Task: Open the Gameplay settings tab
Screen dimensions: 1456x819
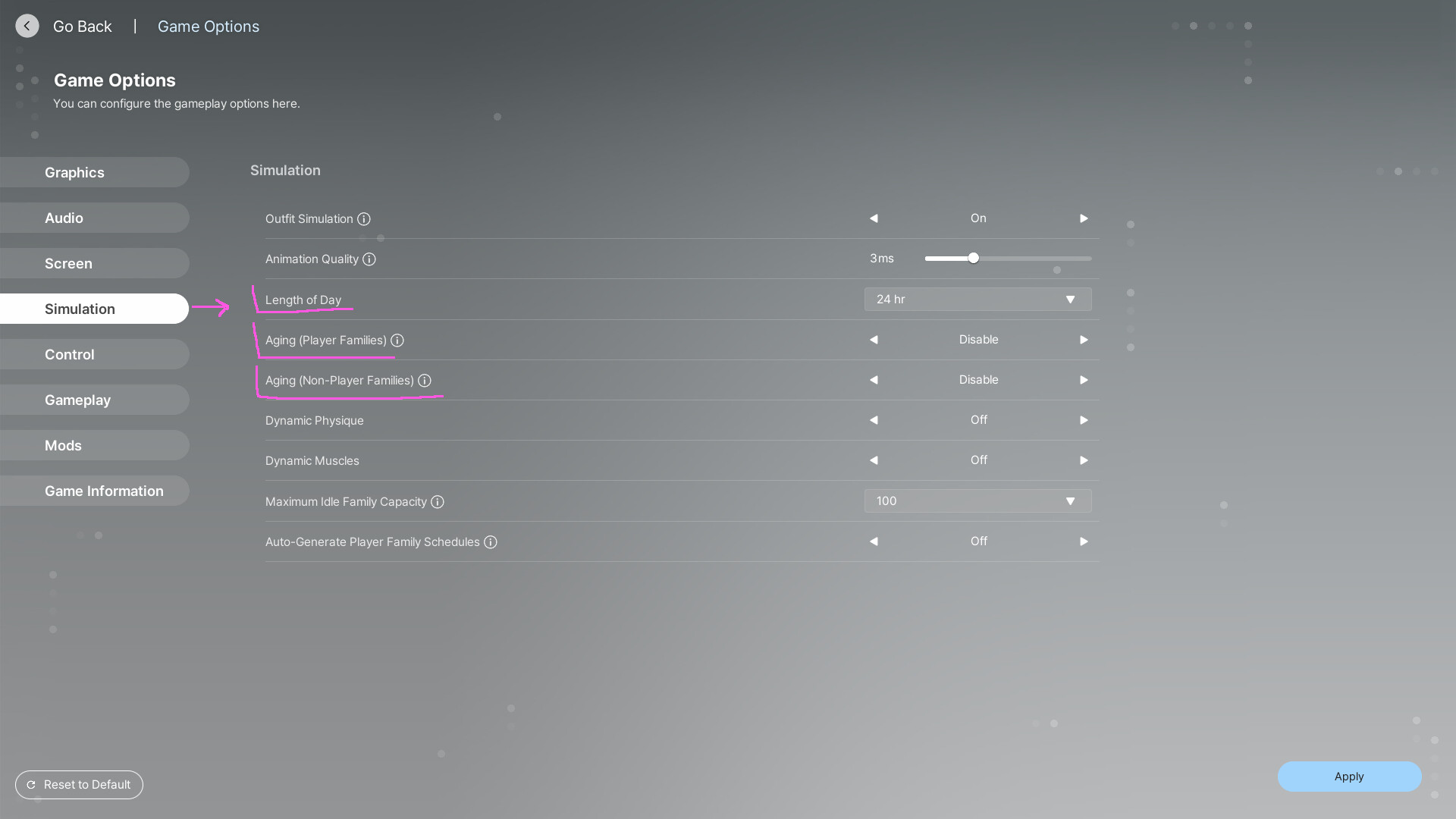Action: 77,400
